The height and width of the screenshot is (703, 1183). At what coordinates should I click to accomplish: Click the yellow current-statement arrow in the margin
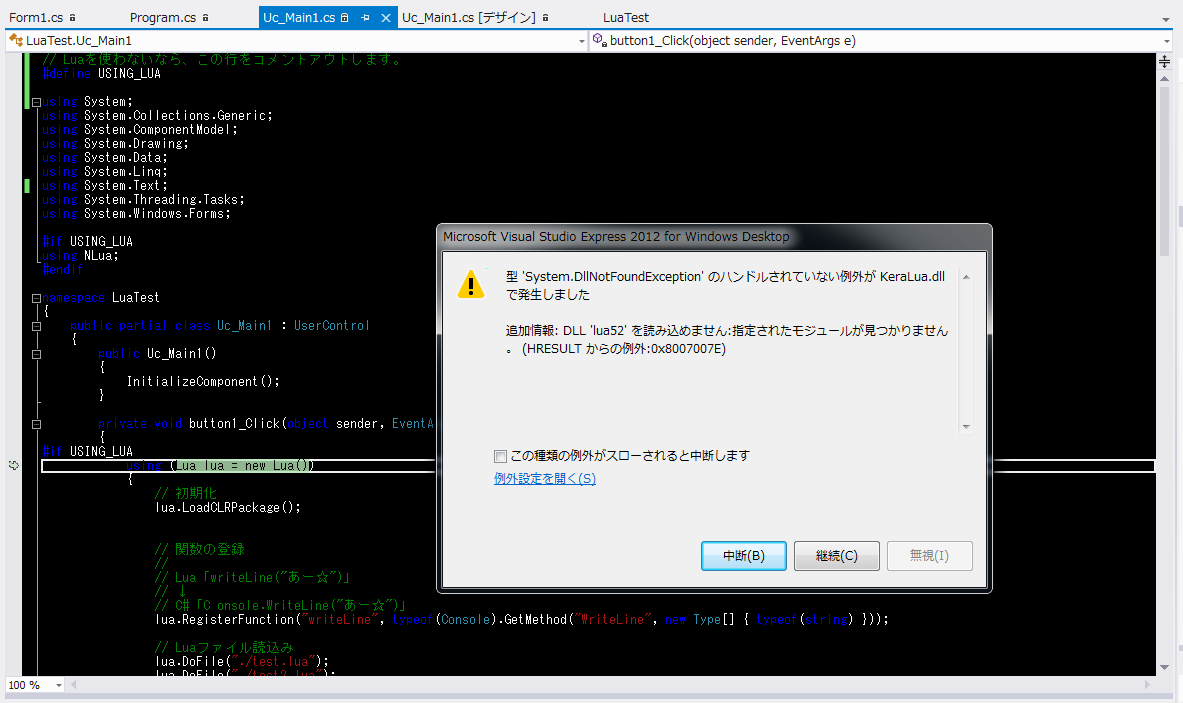click(14, 465)
